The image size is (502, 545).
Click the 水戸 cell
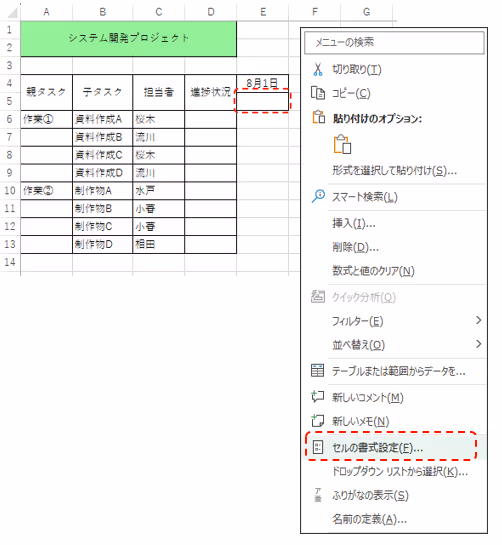[x=159, y=190]
